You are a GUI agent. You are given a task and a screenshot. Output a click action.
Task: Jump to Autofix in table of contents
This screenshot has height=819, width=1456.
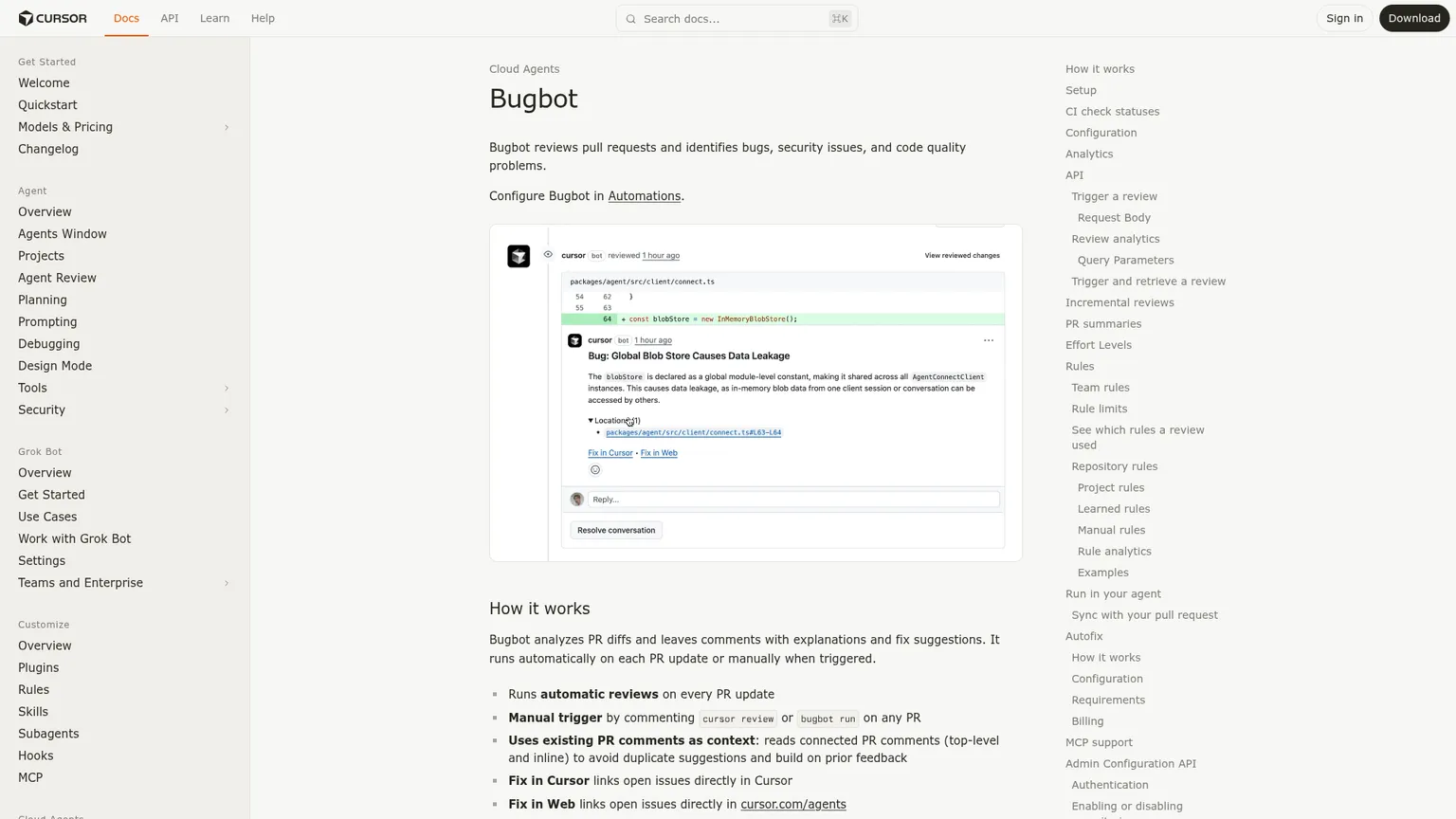click(1083, 637)
